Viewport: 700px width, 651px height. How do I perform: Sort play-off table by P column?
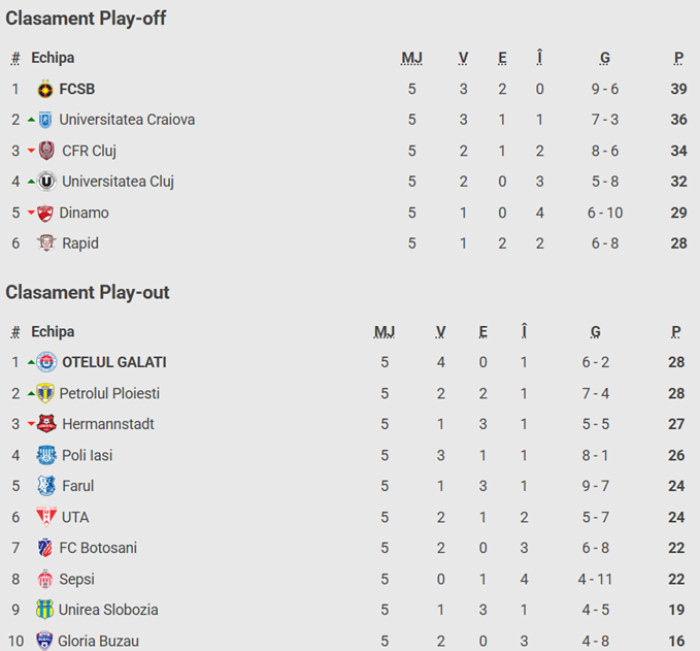[x=679, y=58]
